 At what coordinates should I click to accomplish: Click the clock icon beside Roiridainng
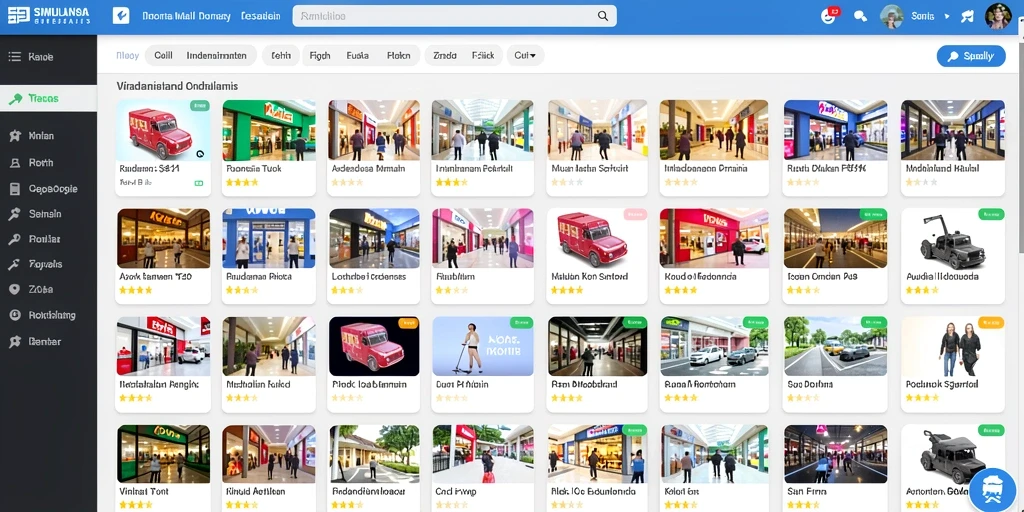pos(15,315)
